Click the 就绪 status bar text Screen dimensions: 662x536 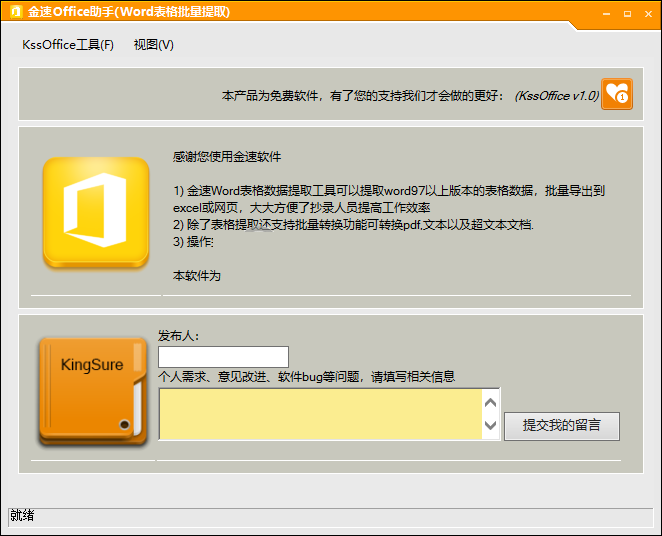(x=22, y=515)
